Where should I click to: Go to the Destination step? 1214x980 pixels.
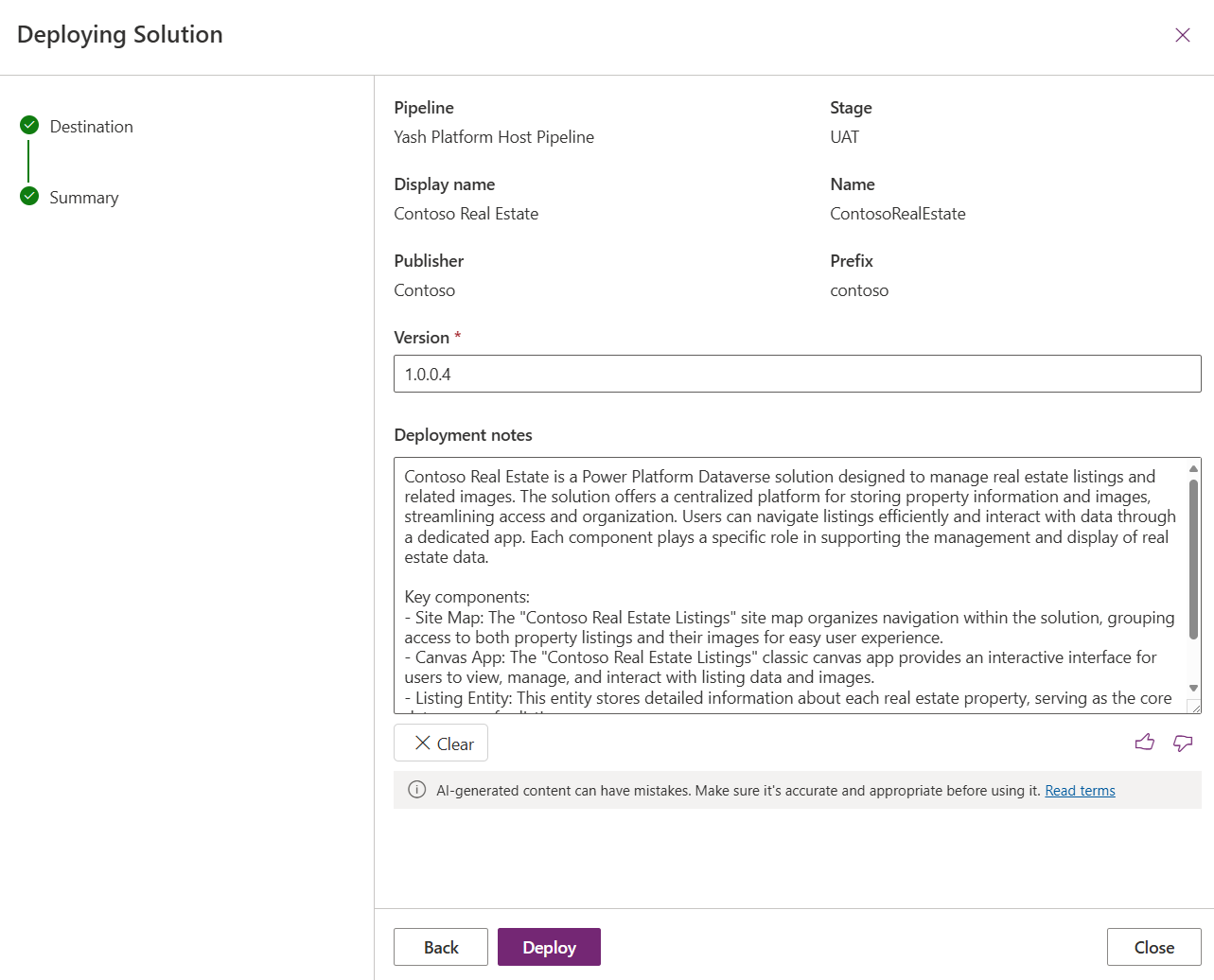coord(91,127)
